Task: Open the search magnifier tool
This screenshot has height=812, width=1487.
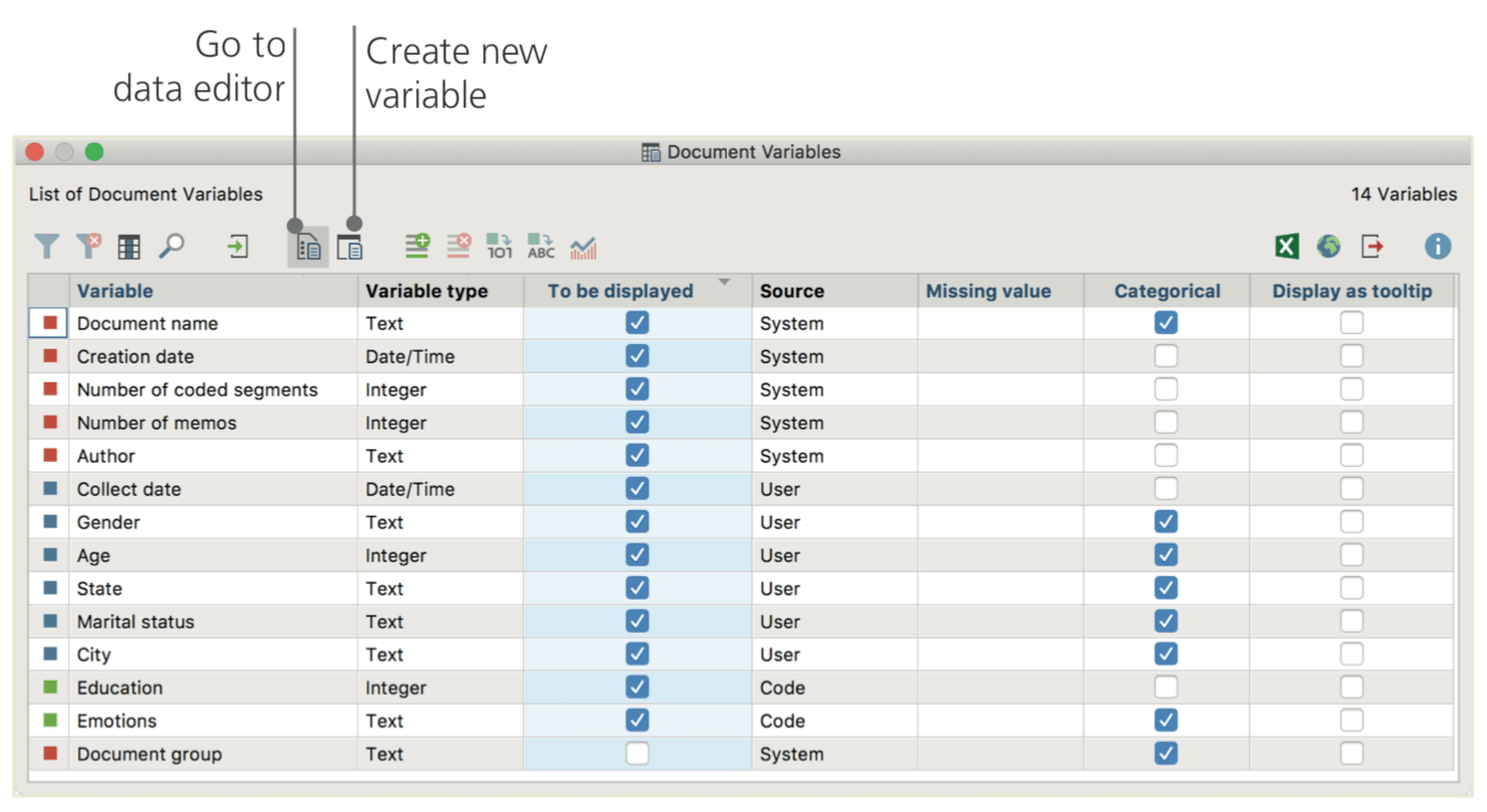Action: [172, 246]
